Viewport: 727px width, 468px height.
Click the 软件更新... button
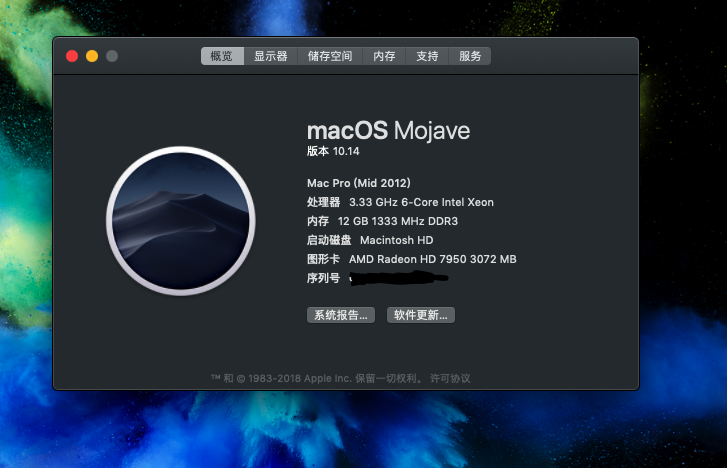click(421, 315)
